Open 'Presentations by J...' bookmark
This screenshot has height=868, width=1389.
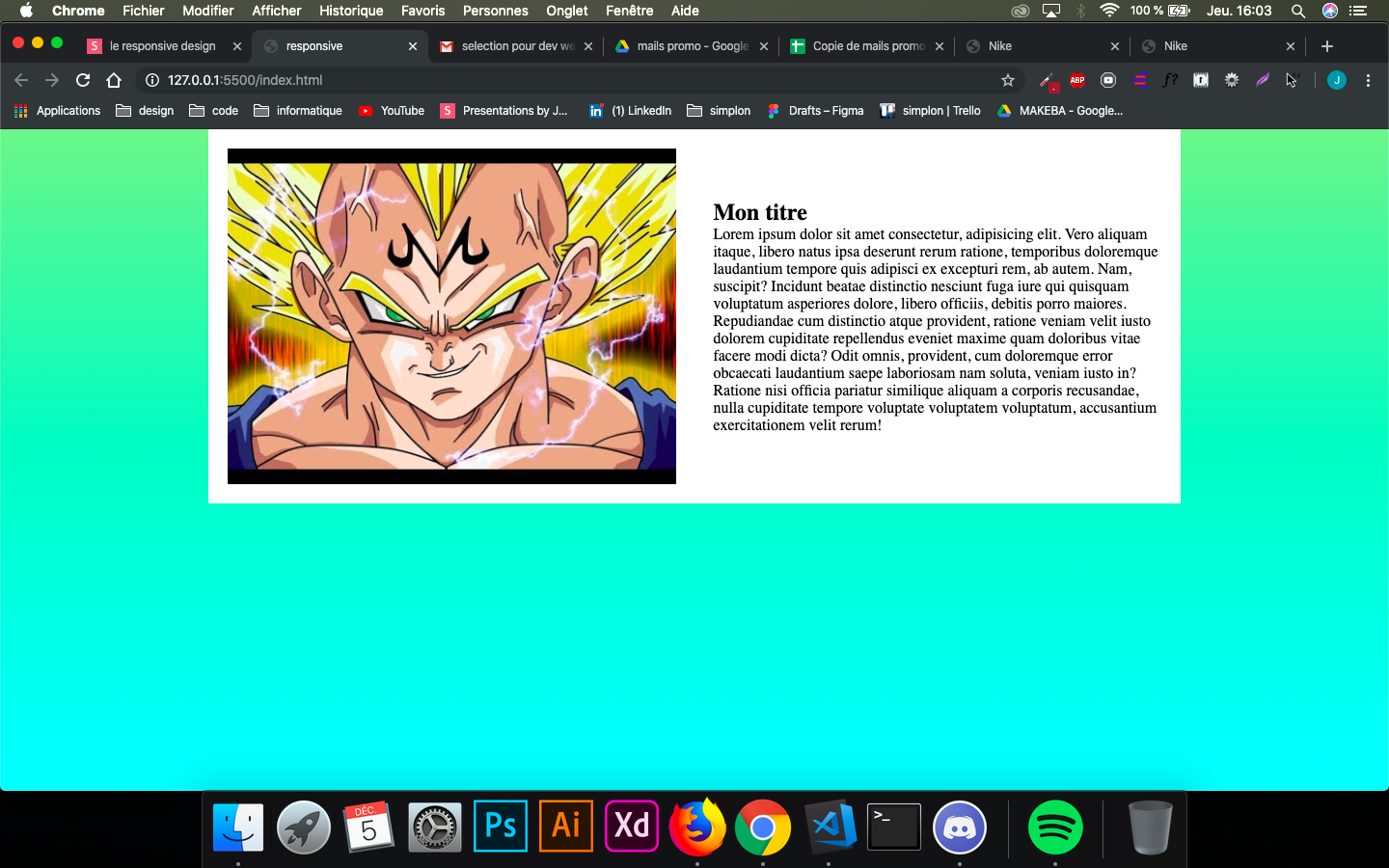(x=504, y=111)
